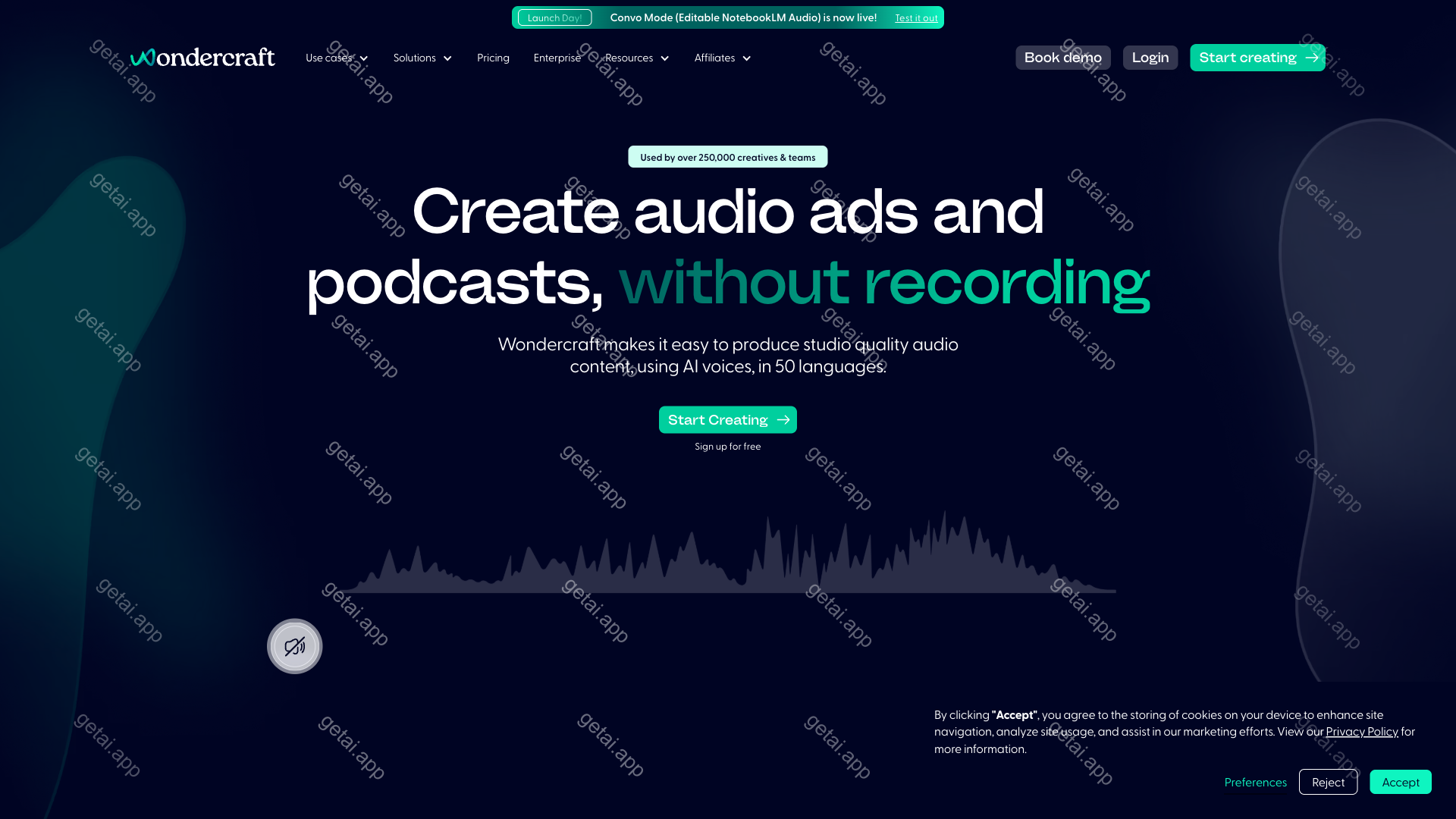Click the header Start creating button

[x=1257, y=58]
